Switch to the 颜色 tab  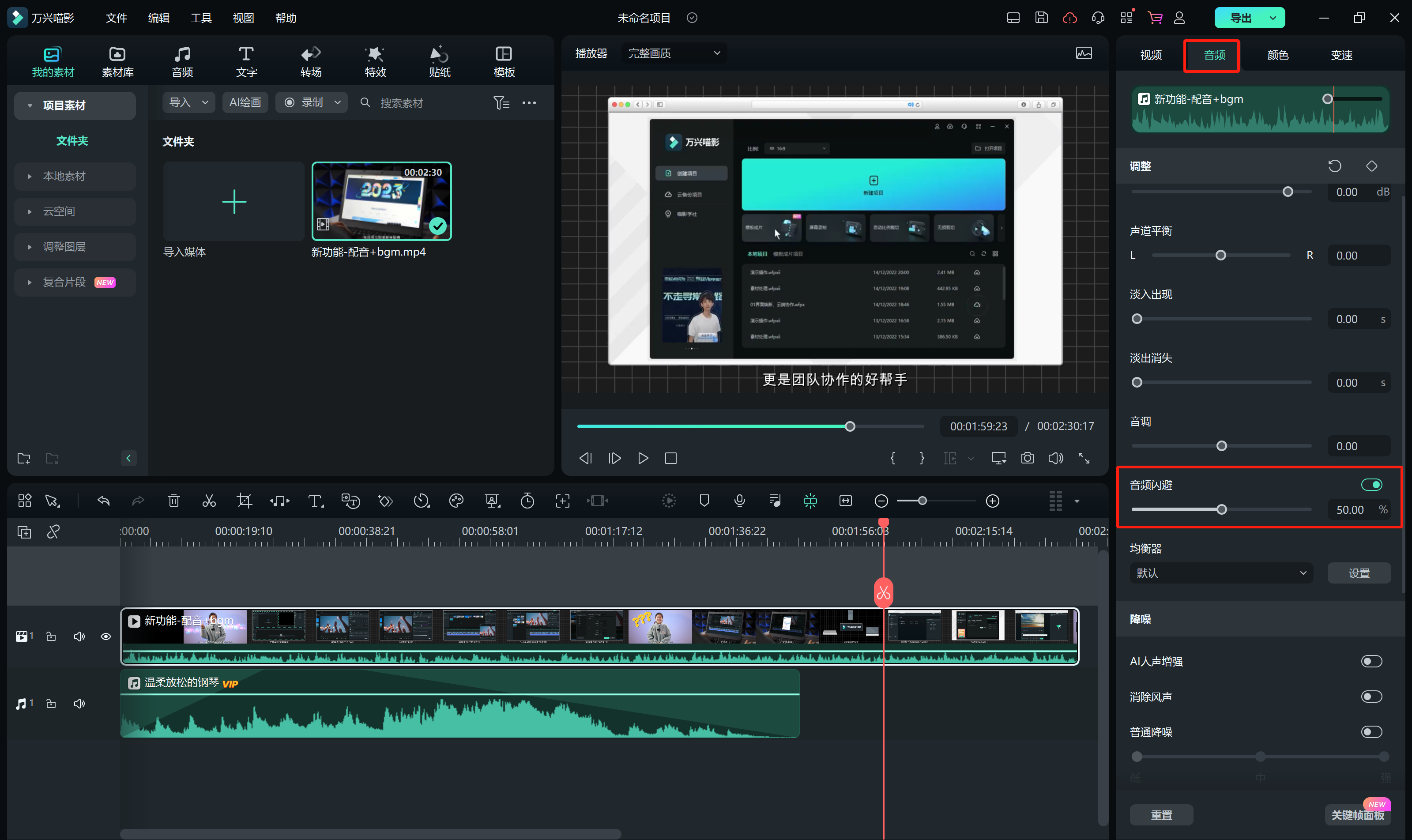pos(1277,55)
